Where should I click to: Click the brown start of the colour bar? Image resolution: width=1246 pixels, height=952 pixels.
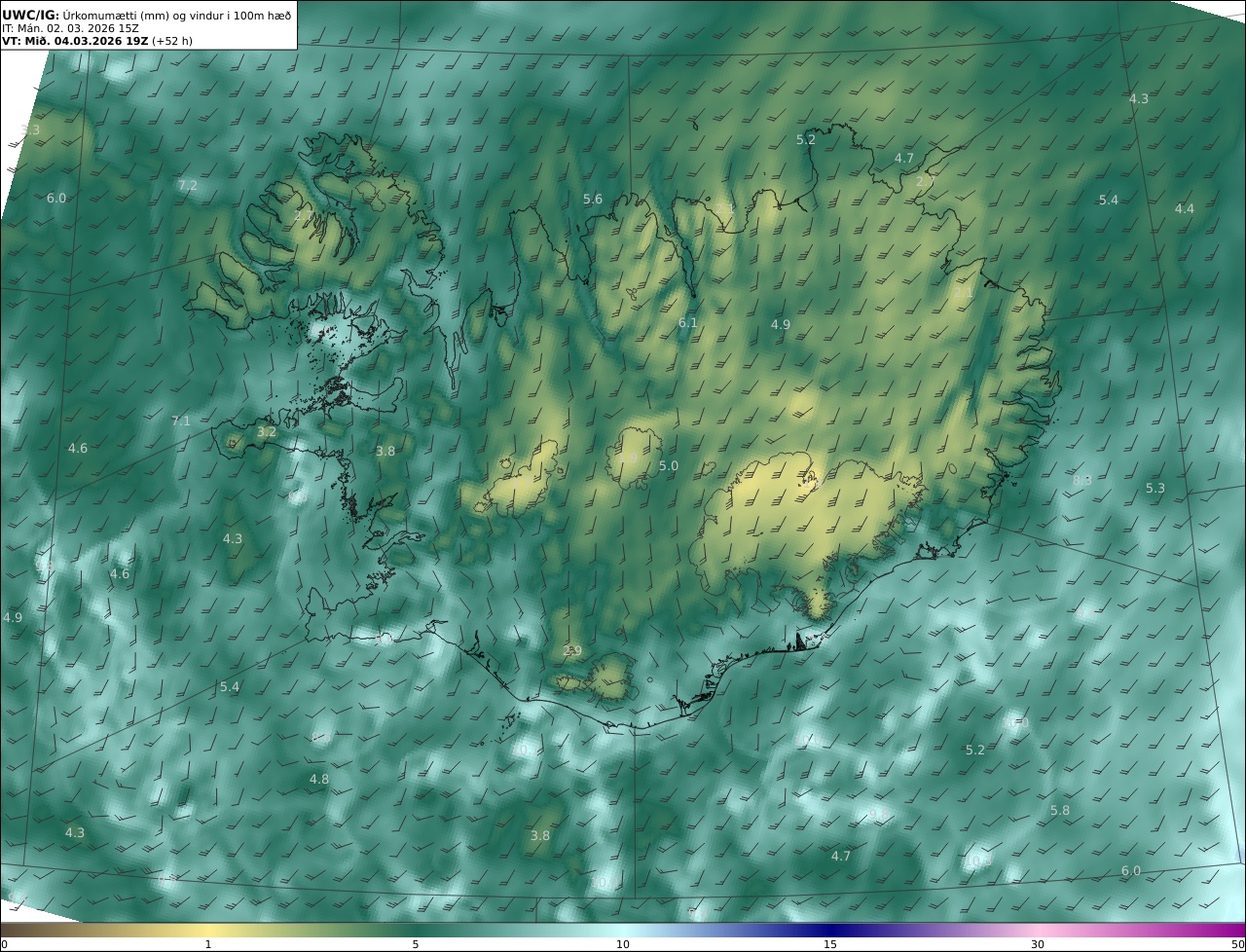click(x=18, y=930)
